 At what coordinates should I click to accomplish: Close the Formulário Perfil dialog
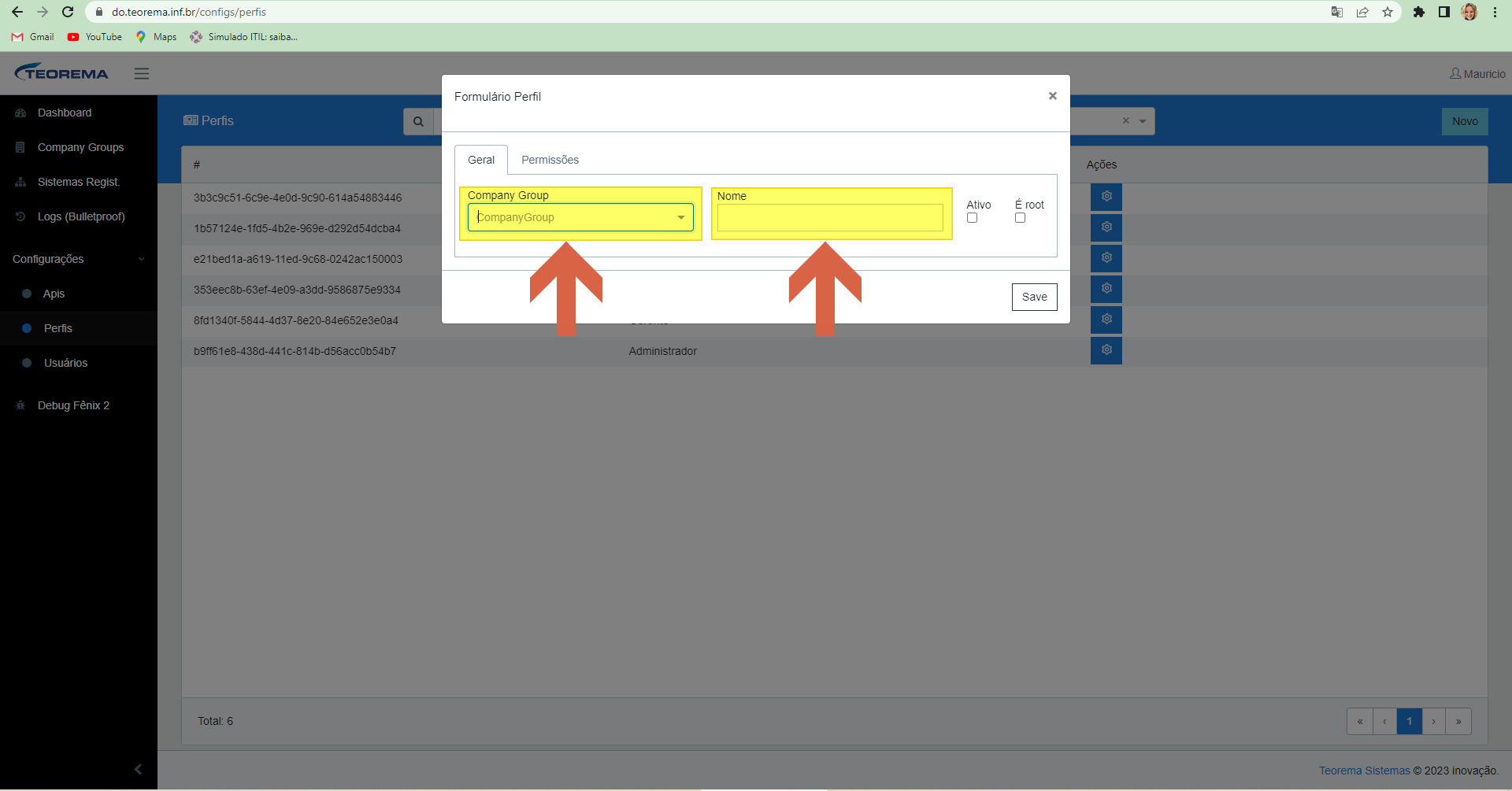tap(1052, 96)
